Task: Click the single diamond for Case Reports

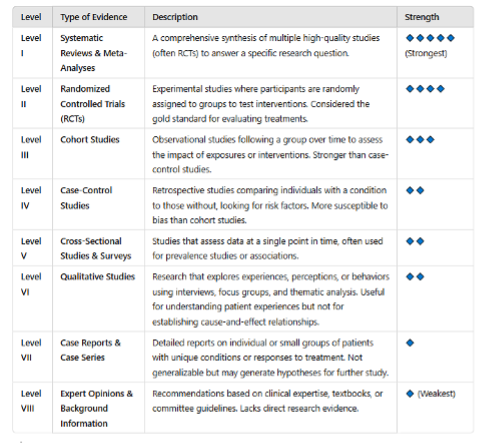Action: [410, 343]
